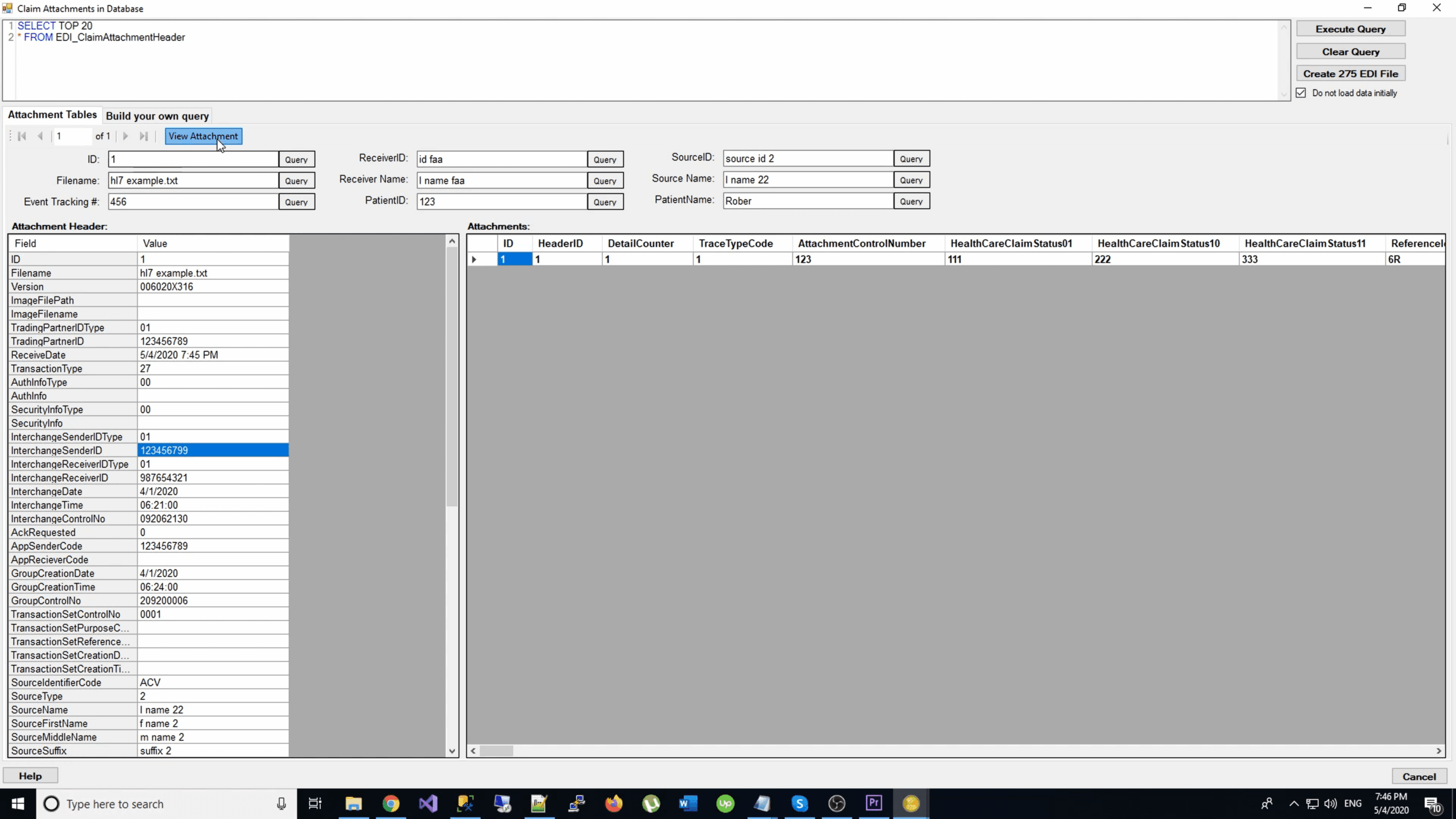Click Query button next to Filename
Image resolution: width=1456 pixels, height=819 pixels.
coord(296,181)
